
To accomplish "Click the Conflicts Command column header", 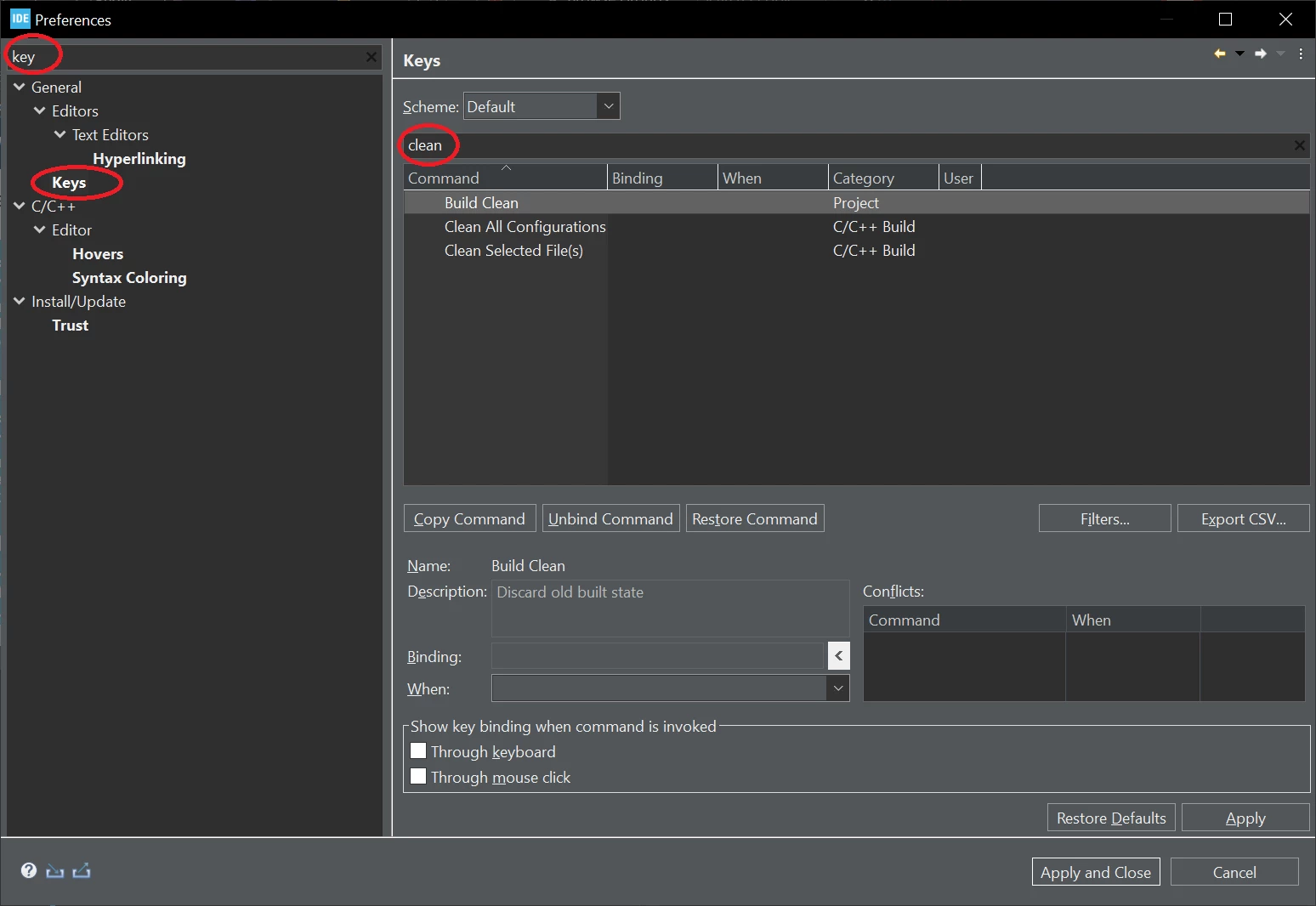I will (x=965, y=620).
